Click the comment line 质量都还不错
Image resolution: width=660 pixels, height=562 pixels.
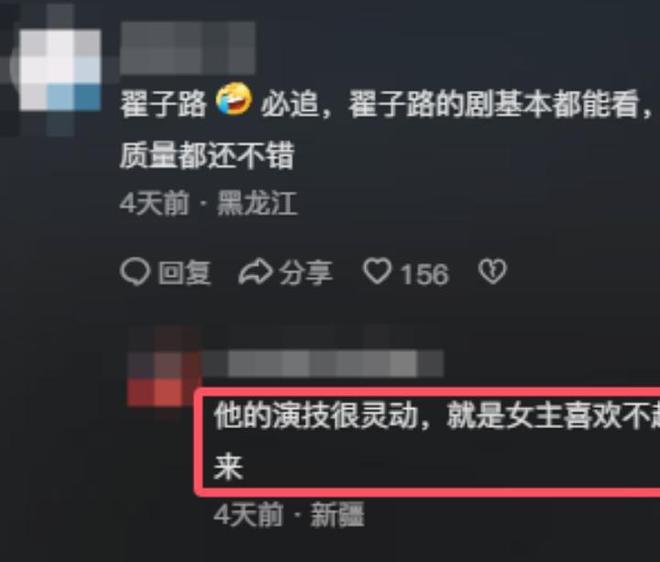tap(207, 156)
